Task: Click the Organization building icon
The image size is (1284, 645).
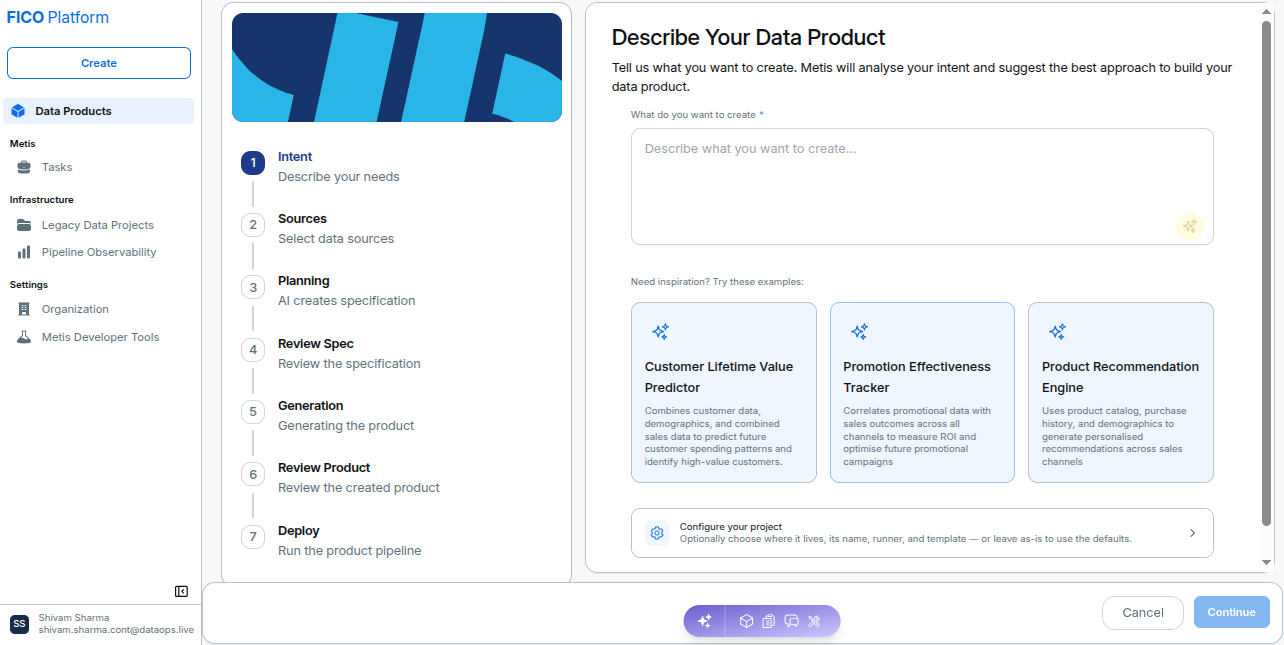Action: tap(24, 309)
